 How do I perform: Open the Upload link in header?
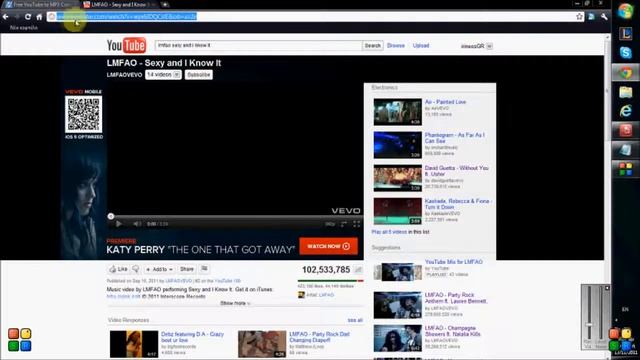[421, 46]
